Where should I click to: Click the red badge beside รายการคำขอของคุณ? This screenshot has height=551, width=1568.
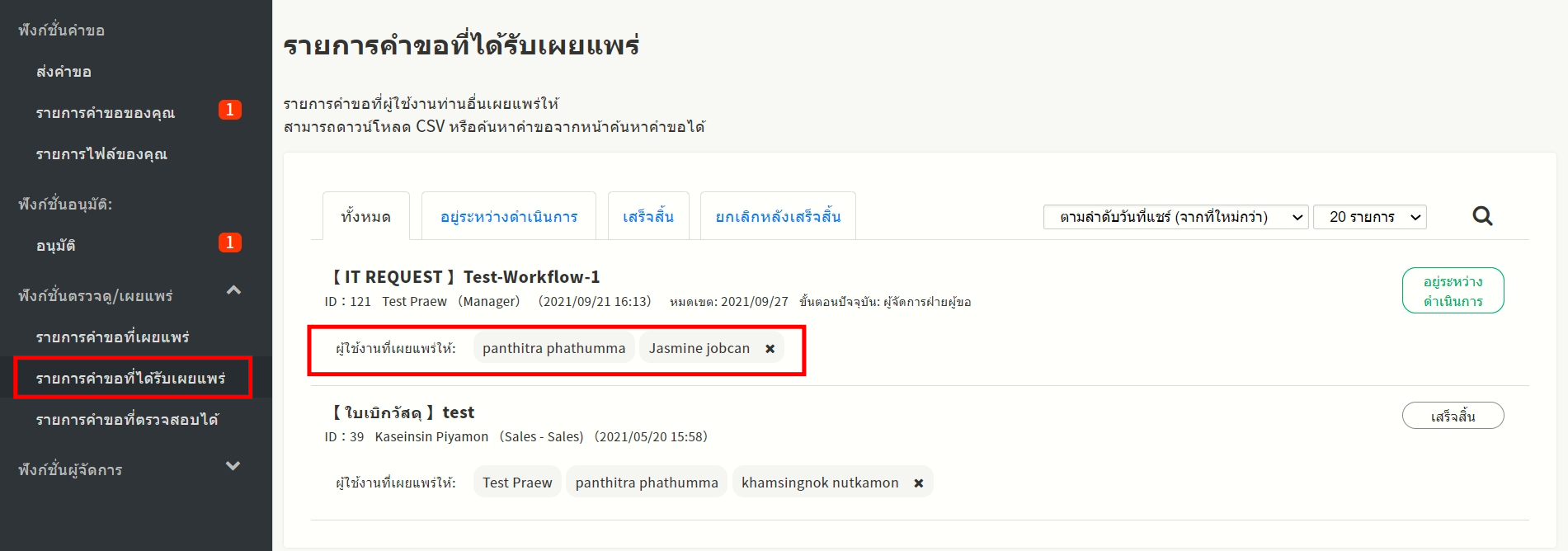click(229, 110)
